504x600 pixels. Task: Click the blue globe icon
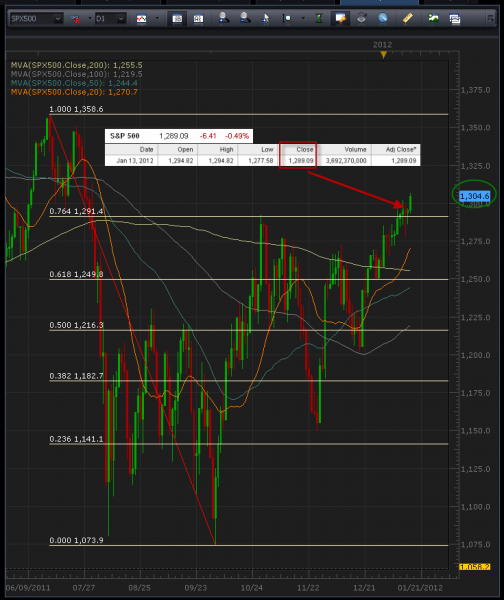(383, 18)
